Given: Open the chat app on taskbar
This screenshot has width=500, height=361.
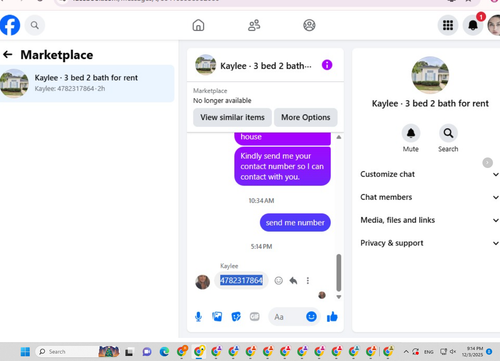Looking at the screenshot, I should click(x=147, y=351).
